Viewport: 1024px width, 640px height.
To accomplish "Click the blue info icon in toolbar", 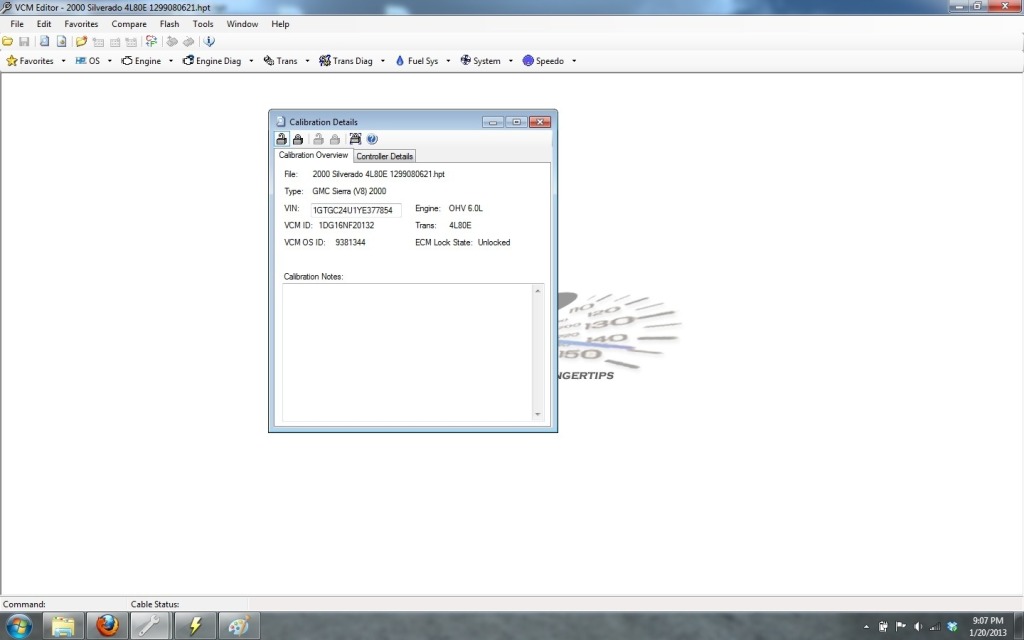I will 209,41.
